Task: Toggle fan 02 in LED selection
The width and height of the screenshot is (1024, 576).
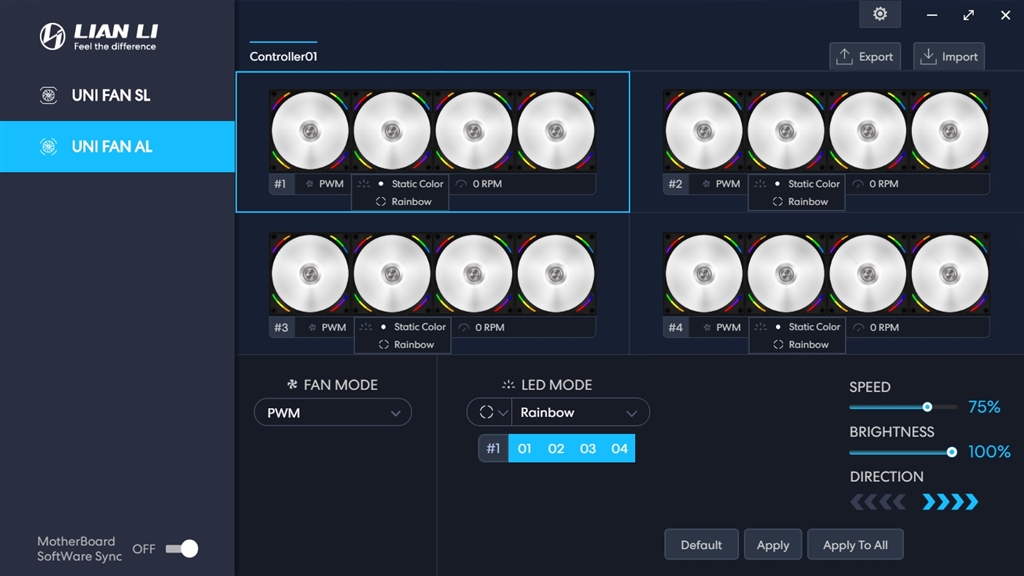Action: tap(556, 449)
